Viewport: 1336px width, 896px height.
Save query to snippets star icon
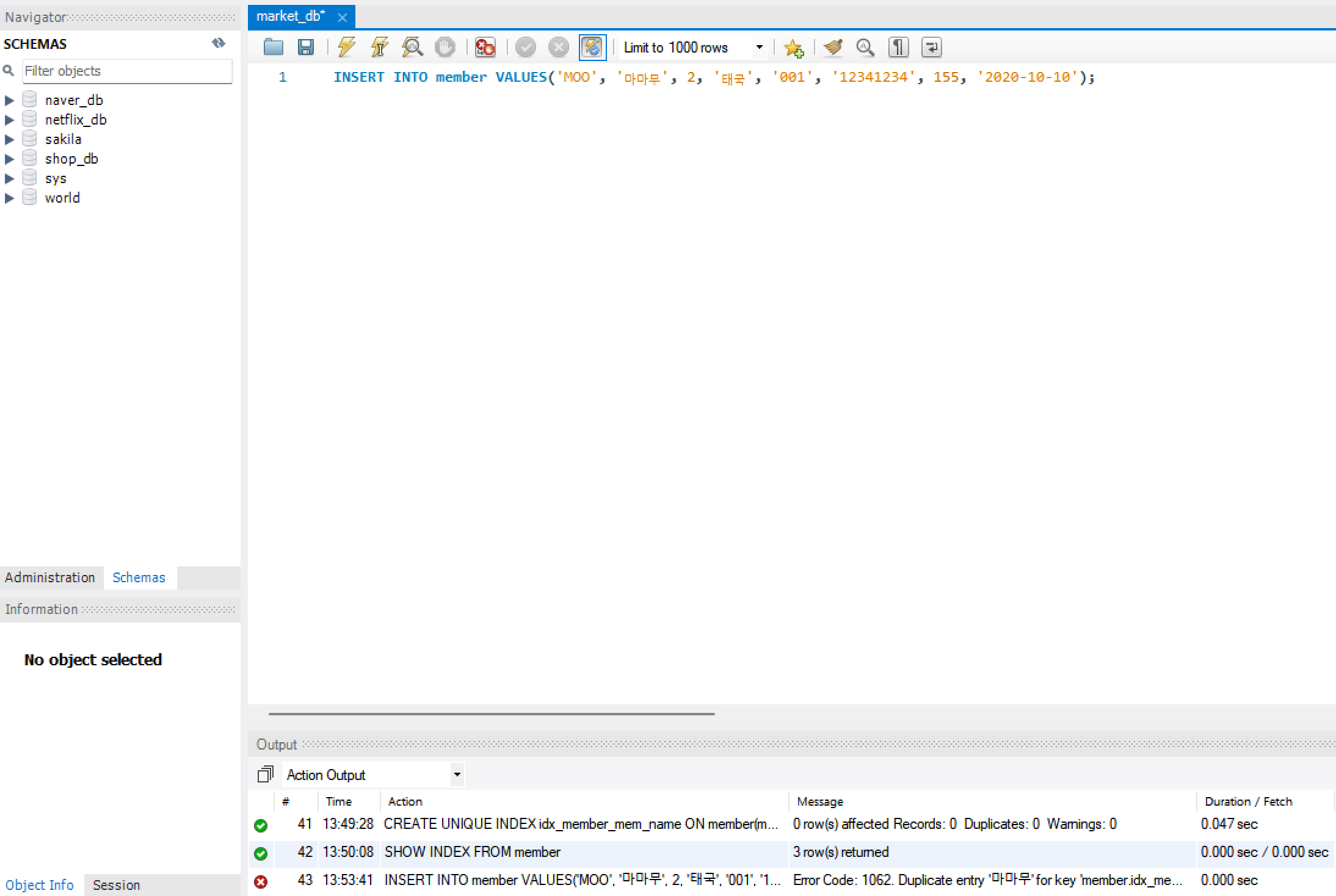pos(793,47)
